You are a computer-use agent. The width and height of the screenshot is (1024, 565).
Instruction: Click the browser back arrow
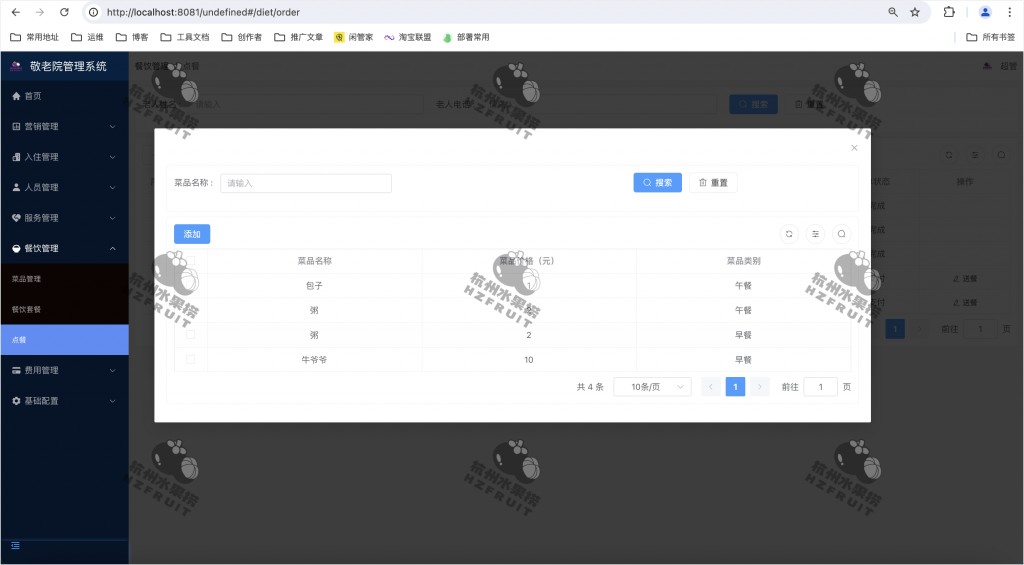tap(16, 12)
